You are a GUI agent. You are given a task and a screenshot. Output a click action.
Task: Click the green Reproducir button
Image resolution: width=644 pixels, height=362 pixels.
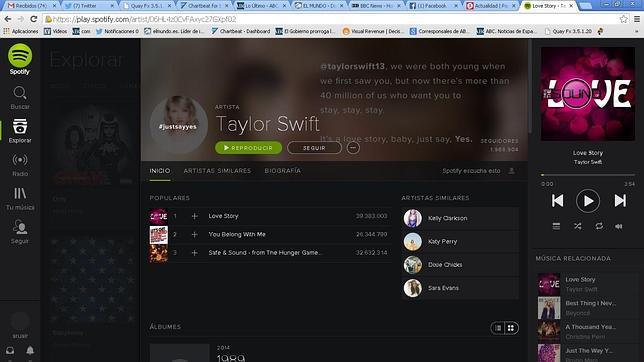[248, 148]
